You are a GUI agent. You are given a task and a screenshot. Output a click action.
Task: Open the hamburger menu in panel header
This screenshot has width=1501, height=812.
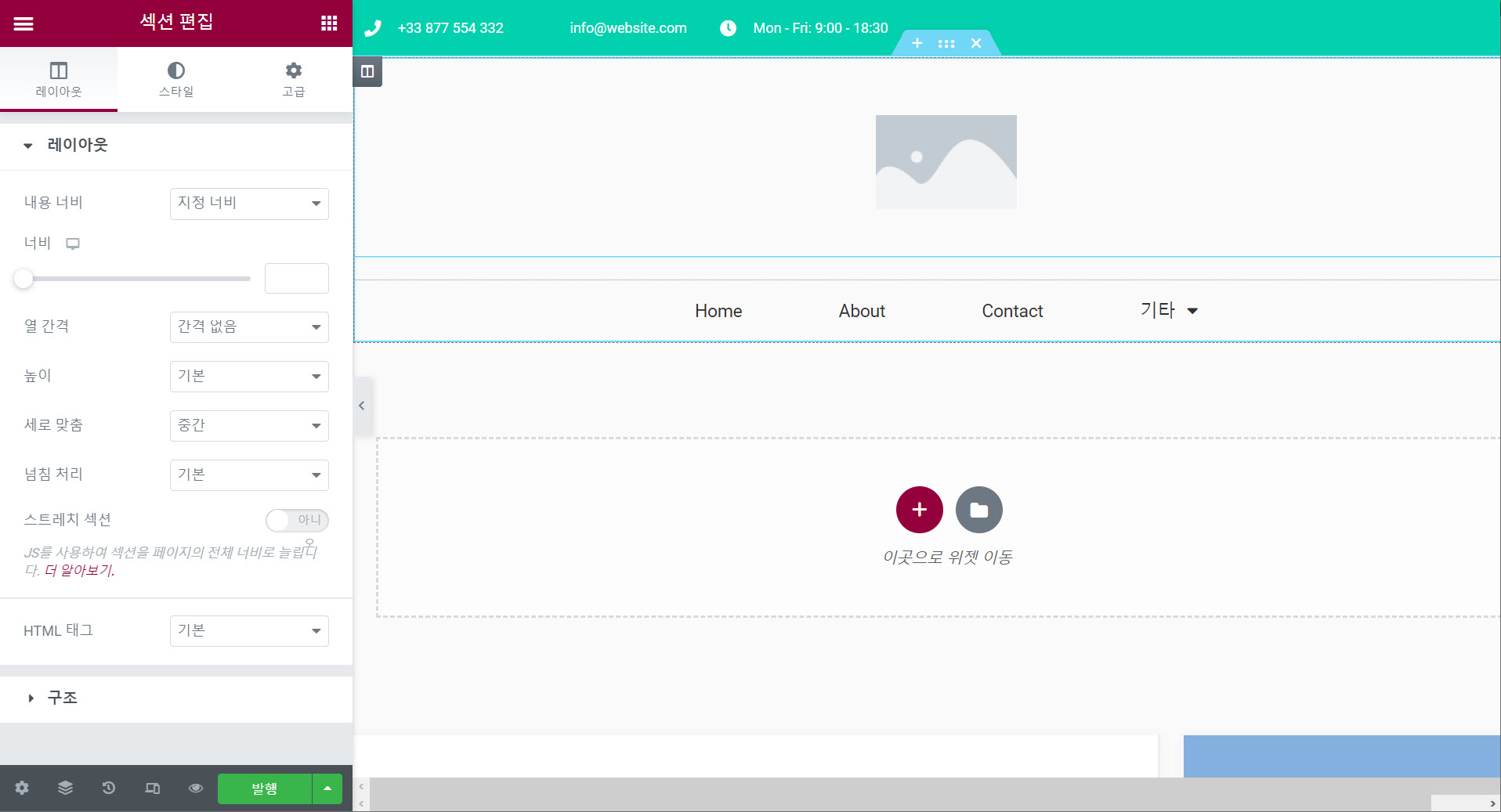[x=24, y=23]
